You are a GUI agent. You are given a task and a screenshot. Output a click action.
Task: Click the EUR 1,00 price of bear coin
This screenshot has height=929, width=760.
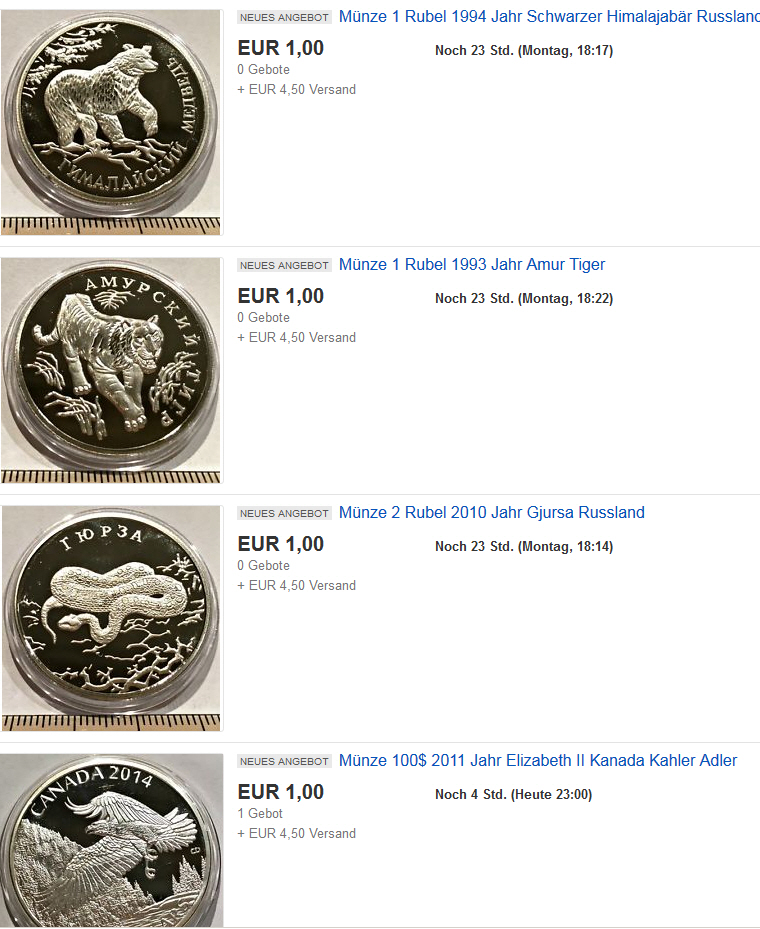281,48
